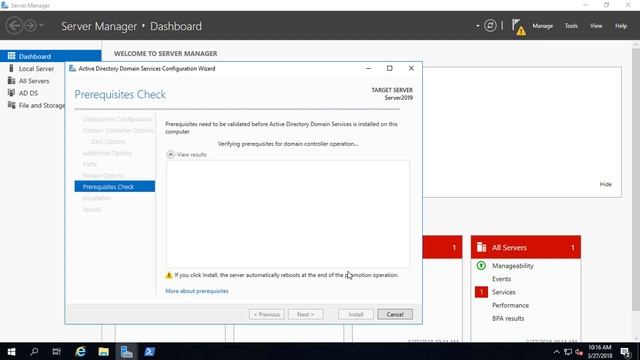
Task: Open the Tools menu
Action: coord(571,26)
